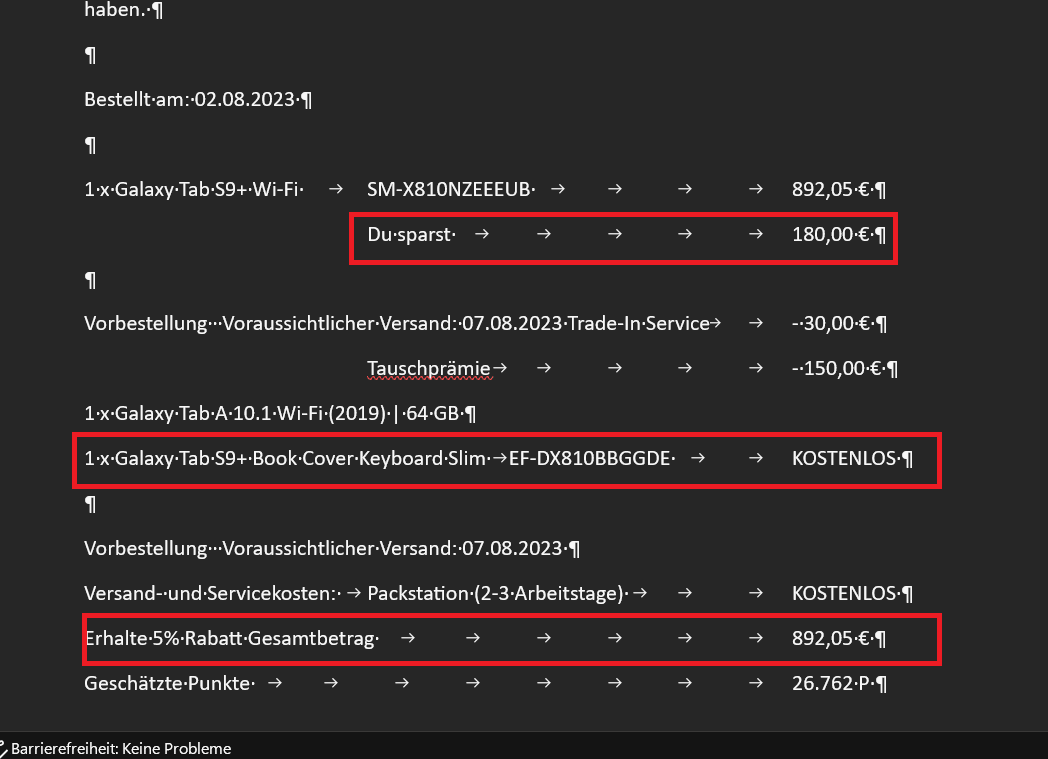Click the product line '1 x Galaxy Tab S9+ Wi-Fi'
The height and width of the screenshot is (759, 1048).
coord(191,190)
